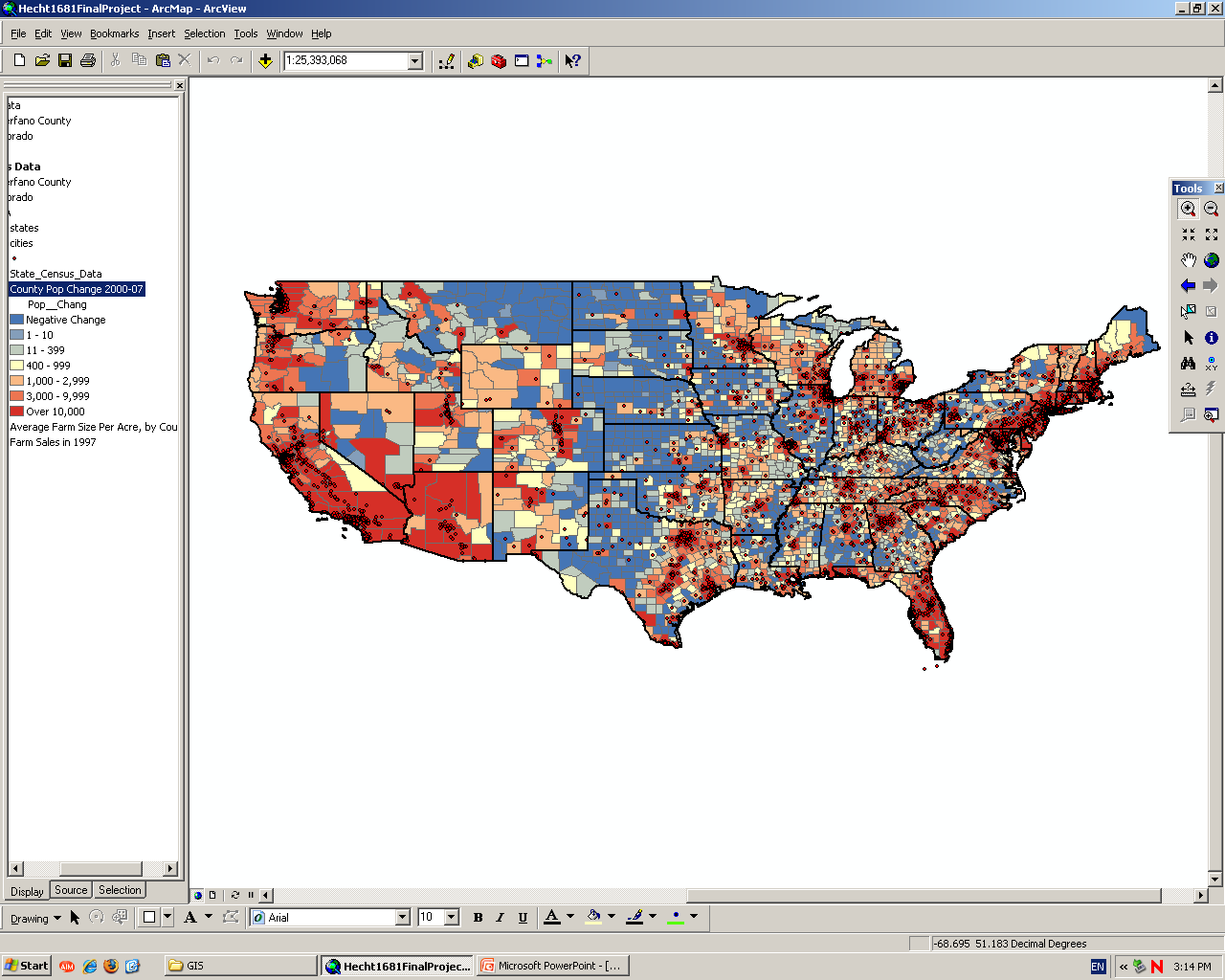Toggle bold text formatting
The image size is (1225, 980).
(x=478, y=918)
